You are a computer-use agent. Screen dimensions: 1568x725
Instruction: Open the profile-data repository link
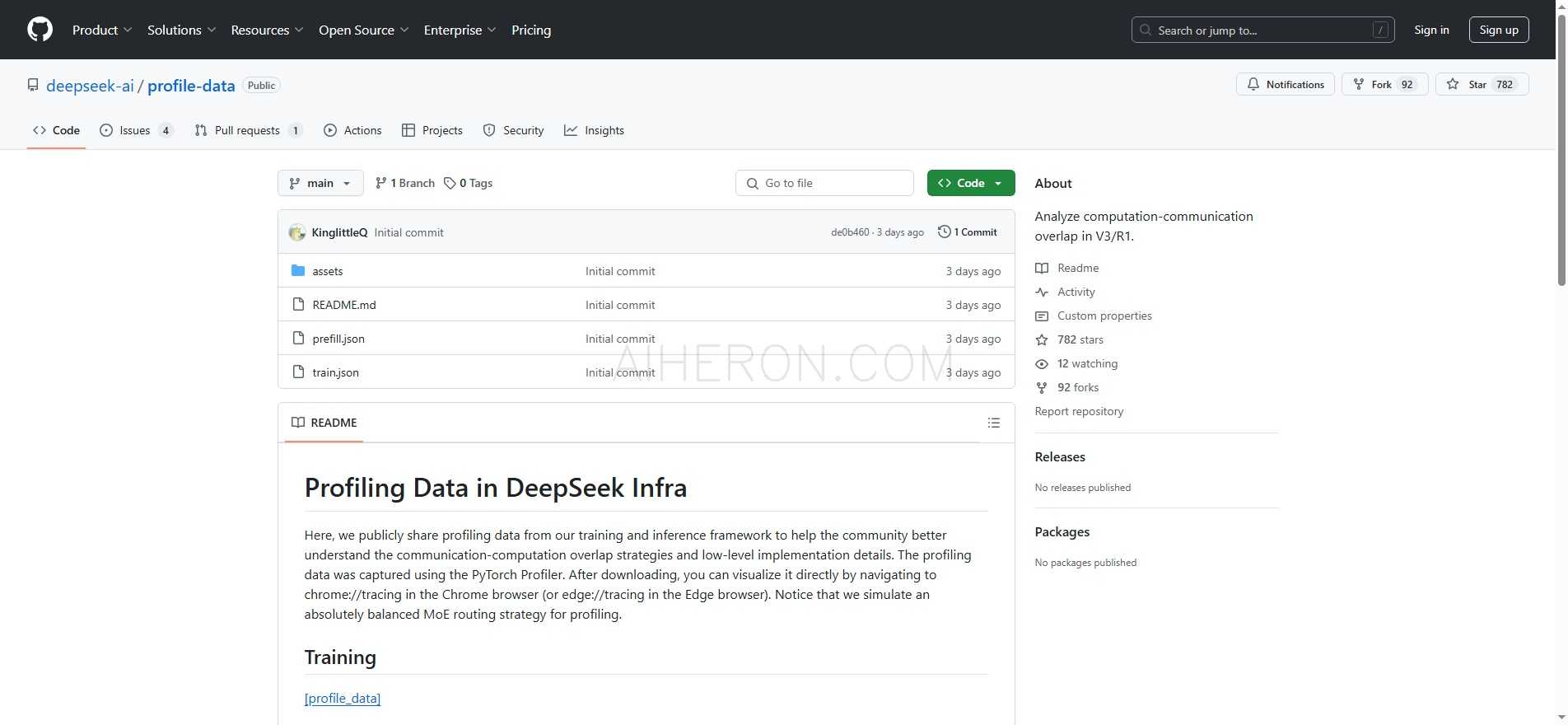pos(191,86)
